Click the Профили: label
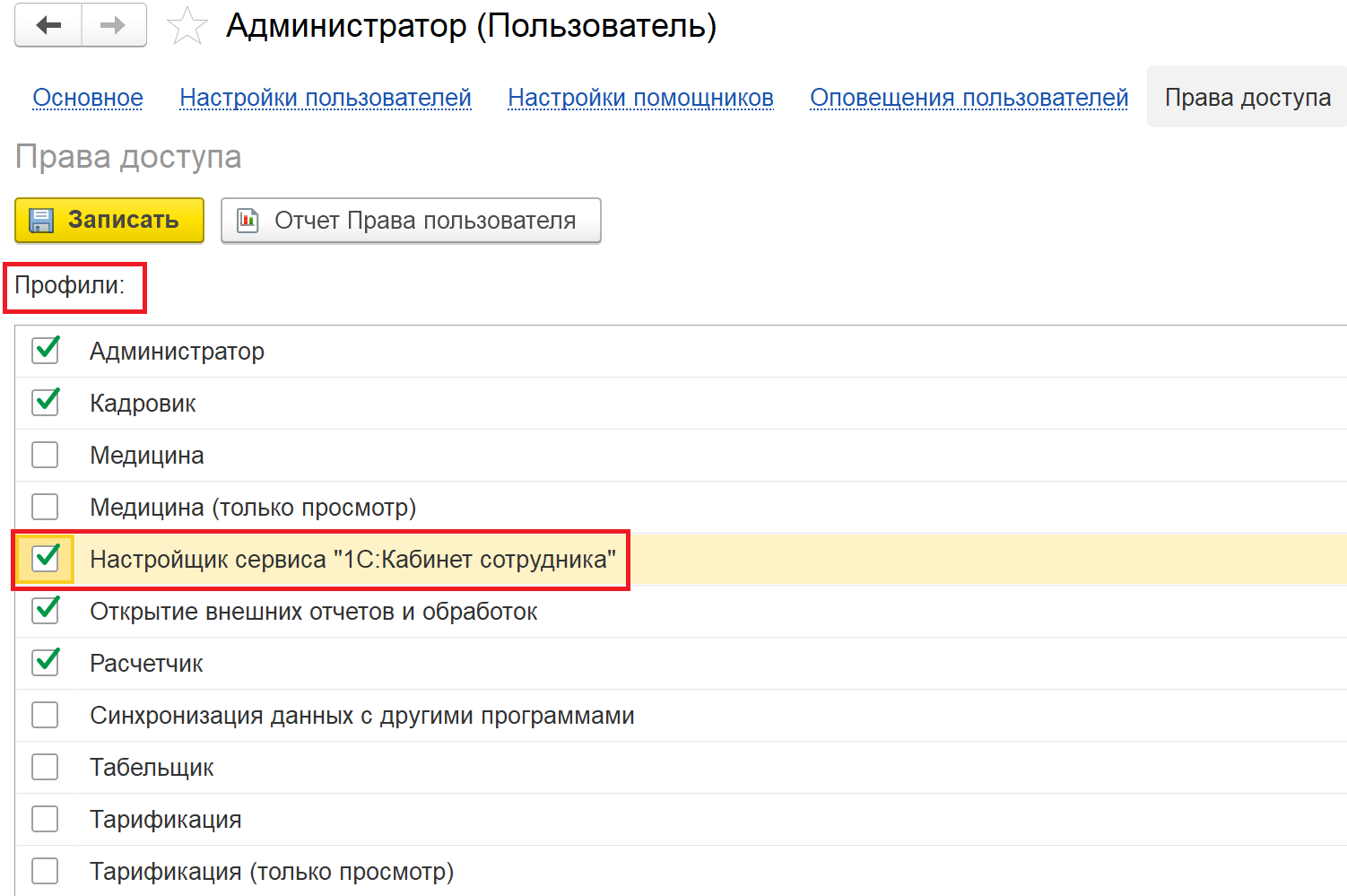1347x896 pixels. coord(70,285)
